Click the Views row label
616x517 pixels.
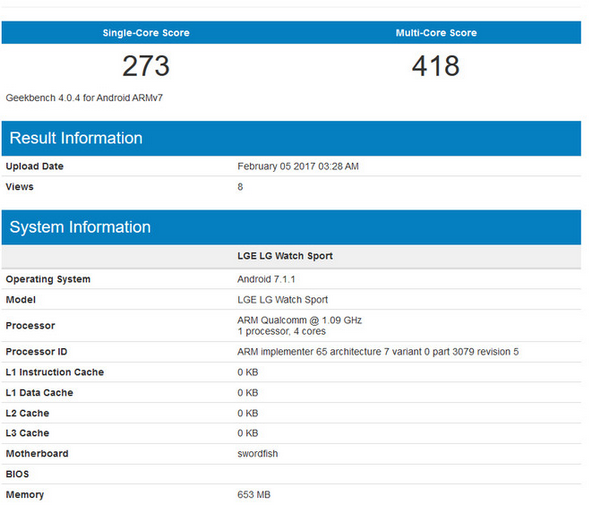click(x=20, y=186)
